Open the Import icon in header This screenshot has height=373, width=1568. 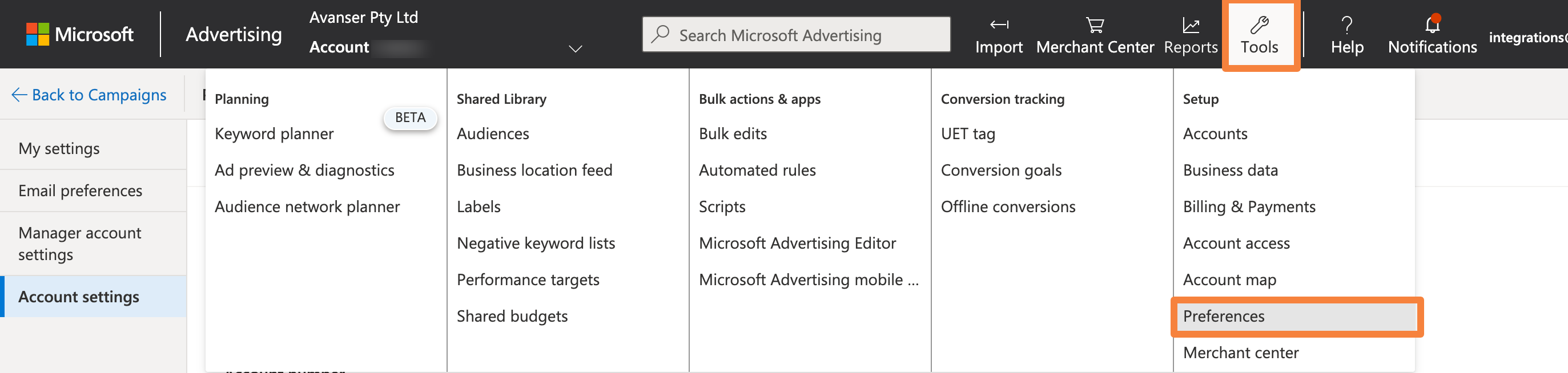(998, 25)
